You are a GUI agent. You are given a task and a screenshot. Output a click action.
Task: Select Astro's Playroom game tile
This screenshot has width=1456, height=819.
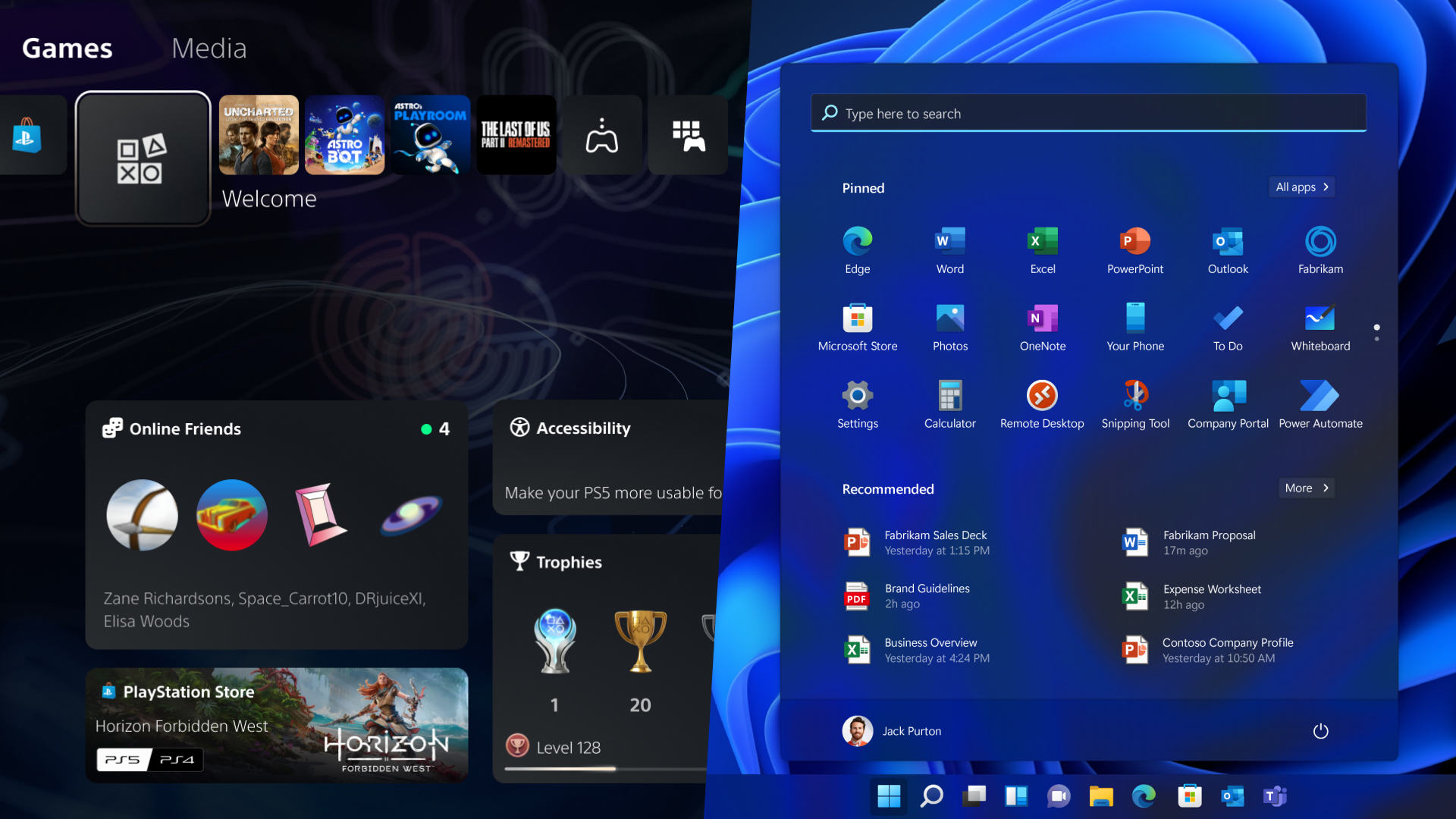click(x=430, y=135)
